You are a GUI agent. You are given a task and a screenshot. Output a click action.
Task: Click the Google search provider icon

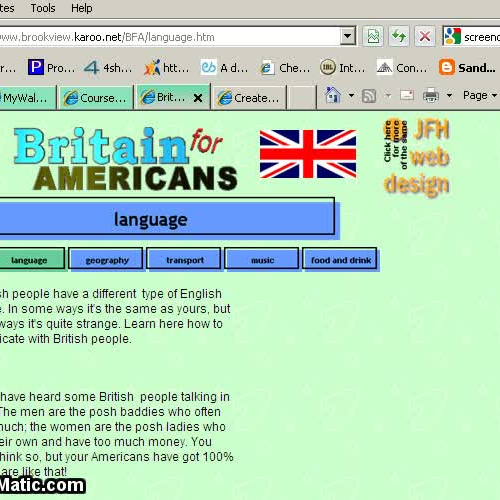[453, 36]
